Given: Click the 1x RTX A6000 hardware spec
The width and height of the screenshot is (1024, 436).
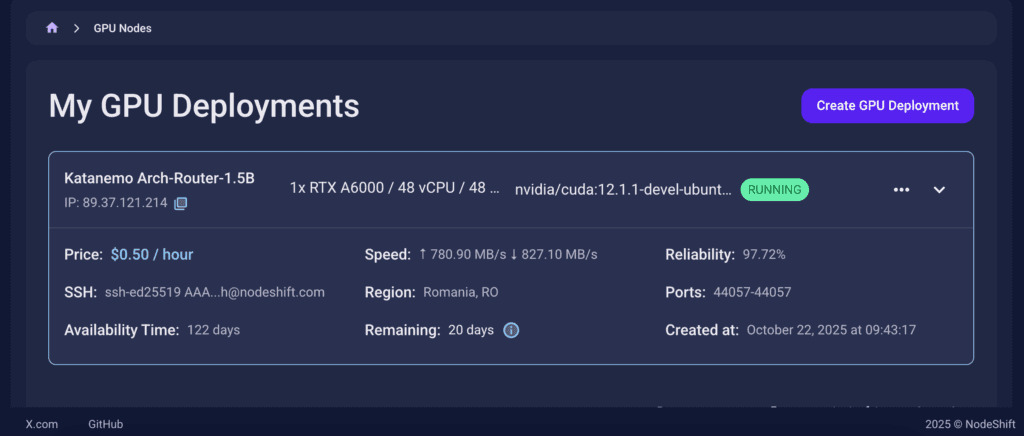Looking at the screenshot, I should click(395, 187).
